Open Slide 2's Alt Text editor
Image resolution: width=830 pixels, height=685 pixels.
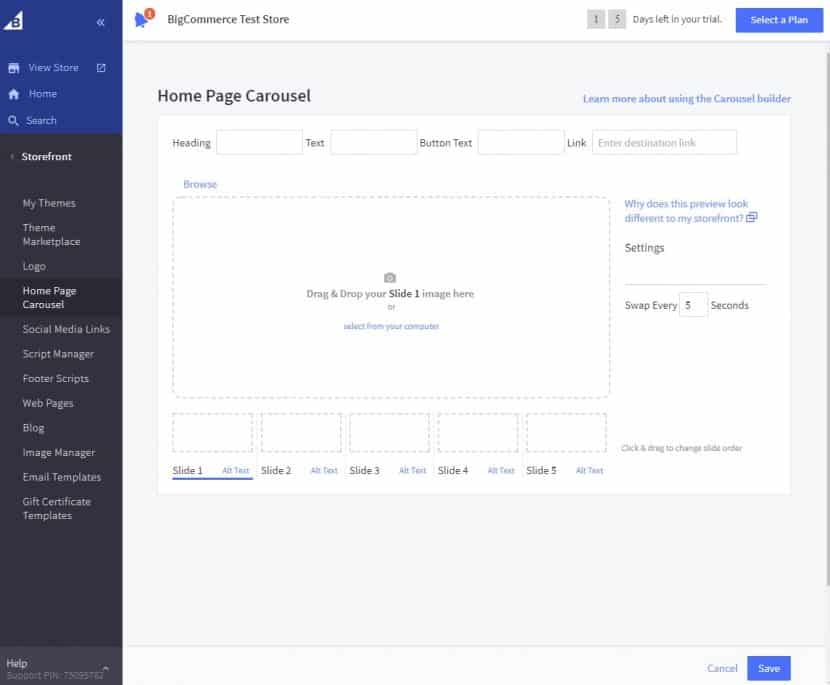click(x=324, y=470)
